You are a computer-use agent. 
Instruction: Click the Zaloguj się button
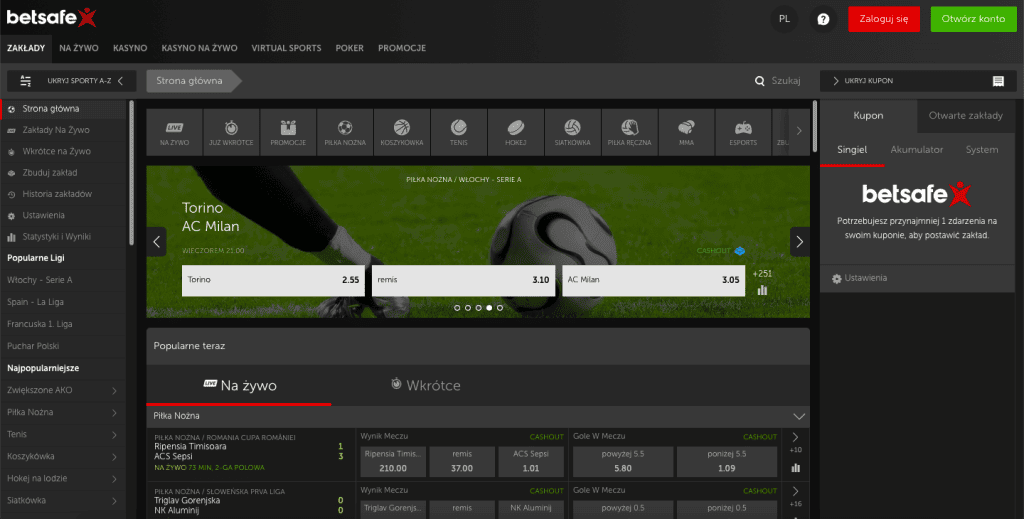pos(884,19)
